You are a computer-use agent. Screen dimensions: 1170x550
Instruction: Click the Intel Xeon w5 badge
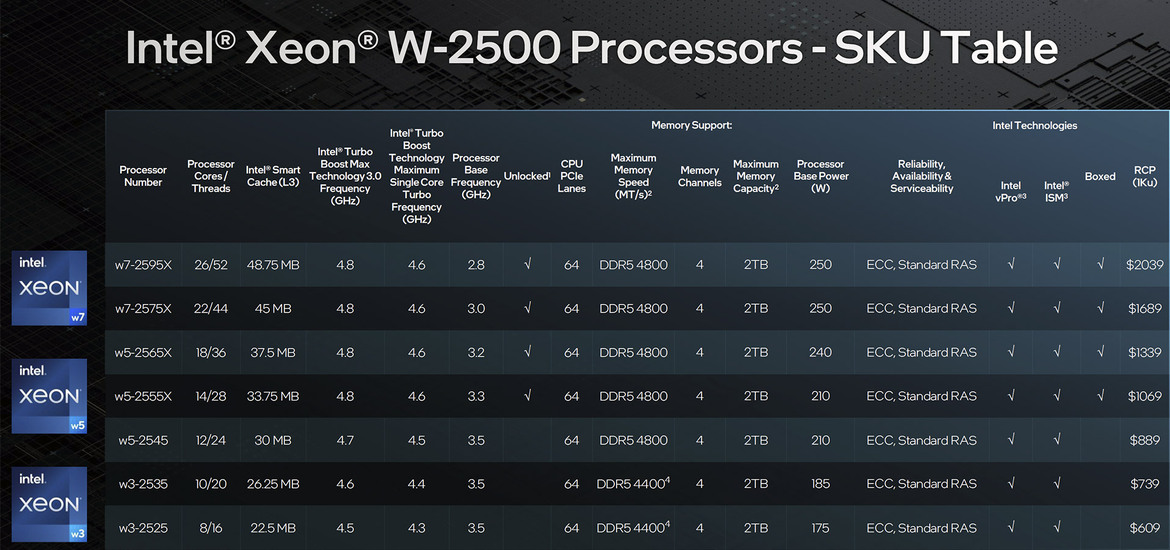point(49,396)
